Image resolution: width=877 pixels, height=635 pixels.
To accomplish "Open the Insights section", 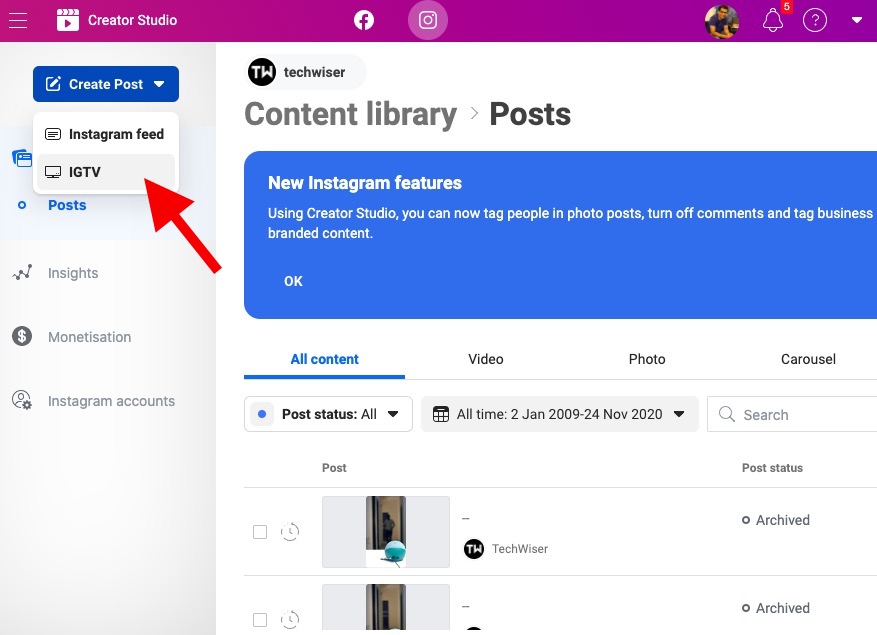I will (73, 273).
